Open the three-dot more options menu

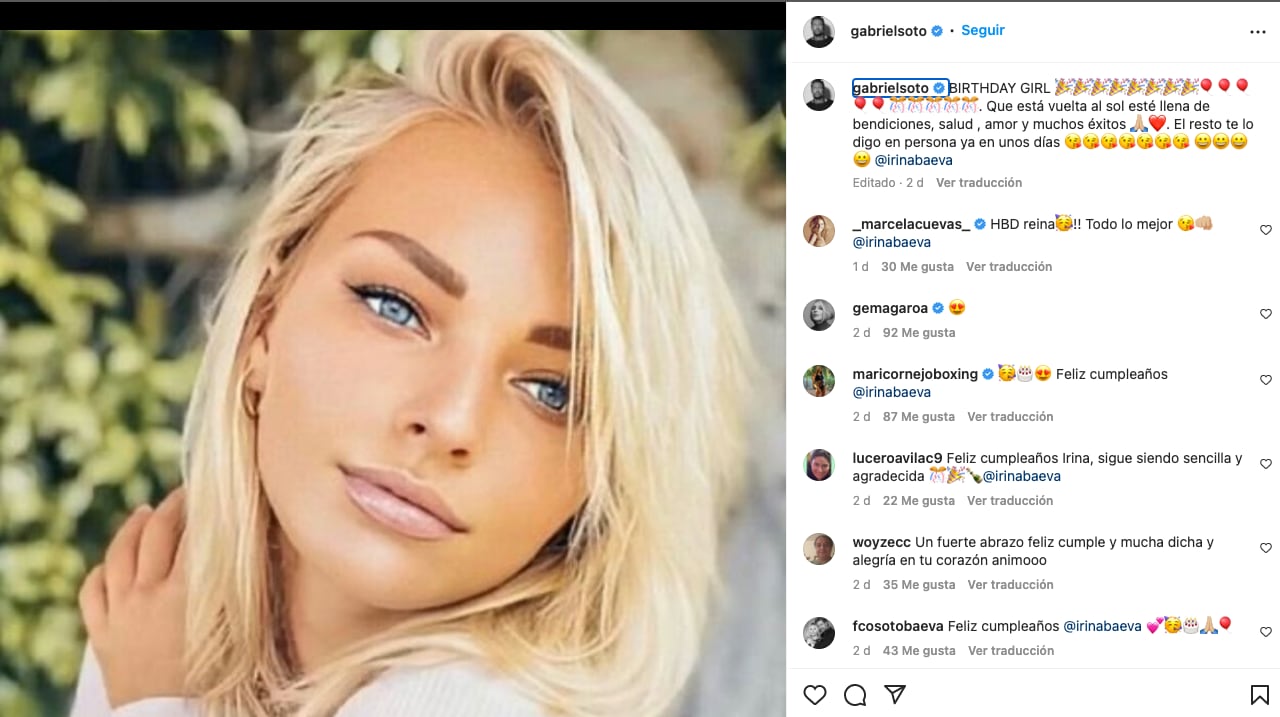1258,32
